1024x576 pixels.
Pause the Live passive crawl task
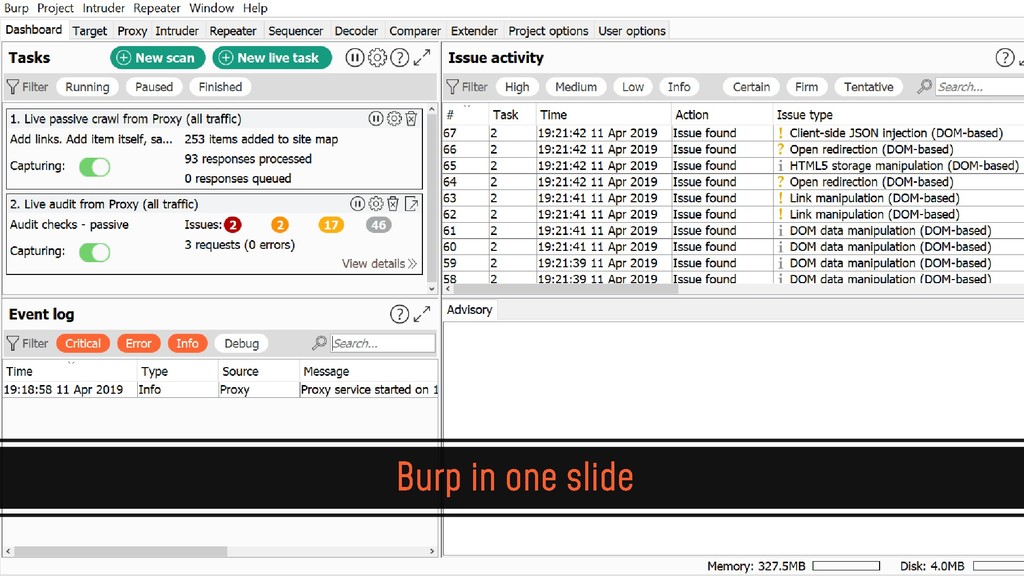(x=376, y=118)
